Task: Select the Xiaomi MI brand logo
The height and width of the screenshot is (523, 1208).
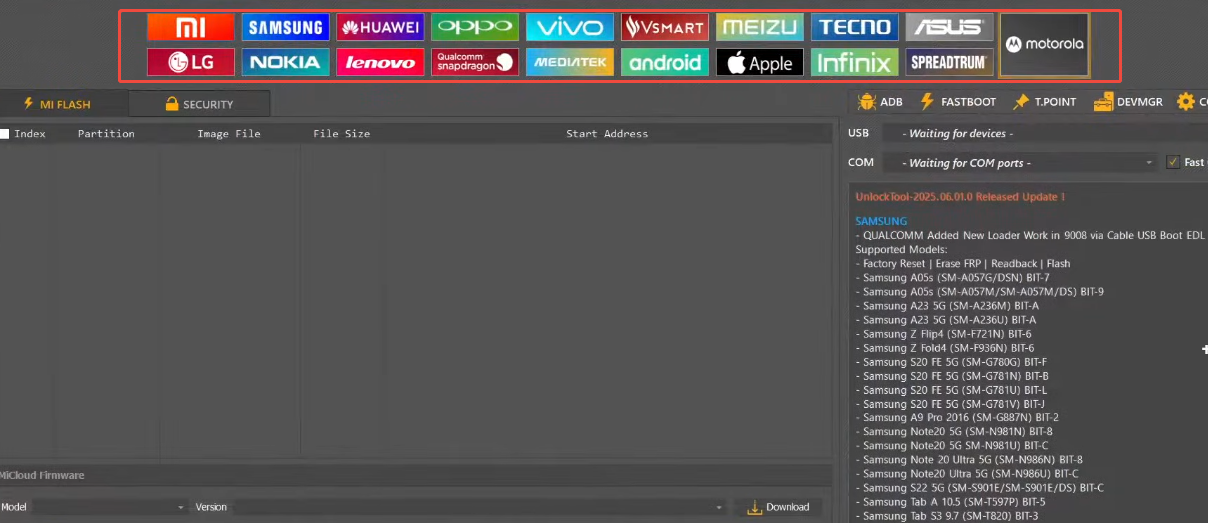Action: pos(190,27)
